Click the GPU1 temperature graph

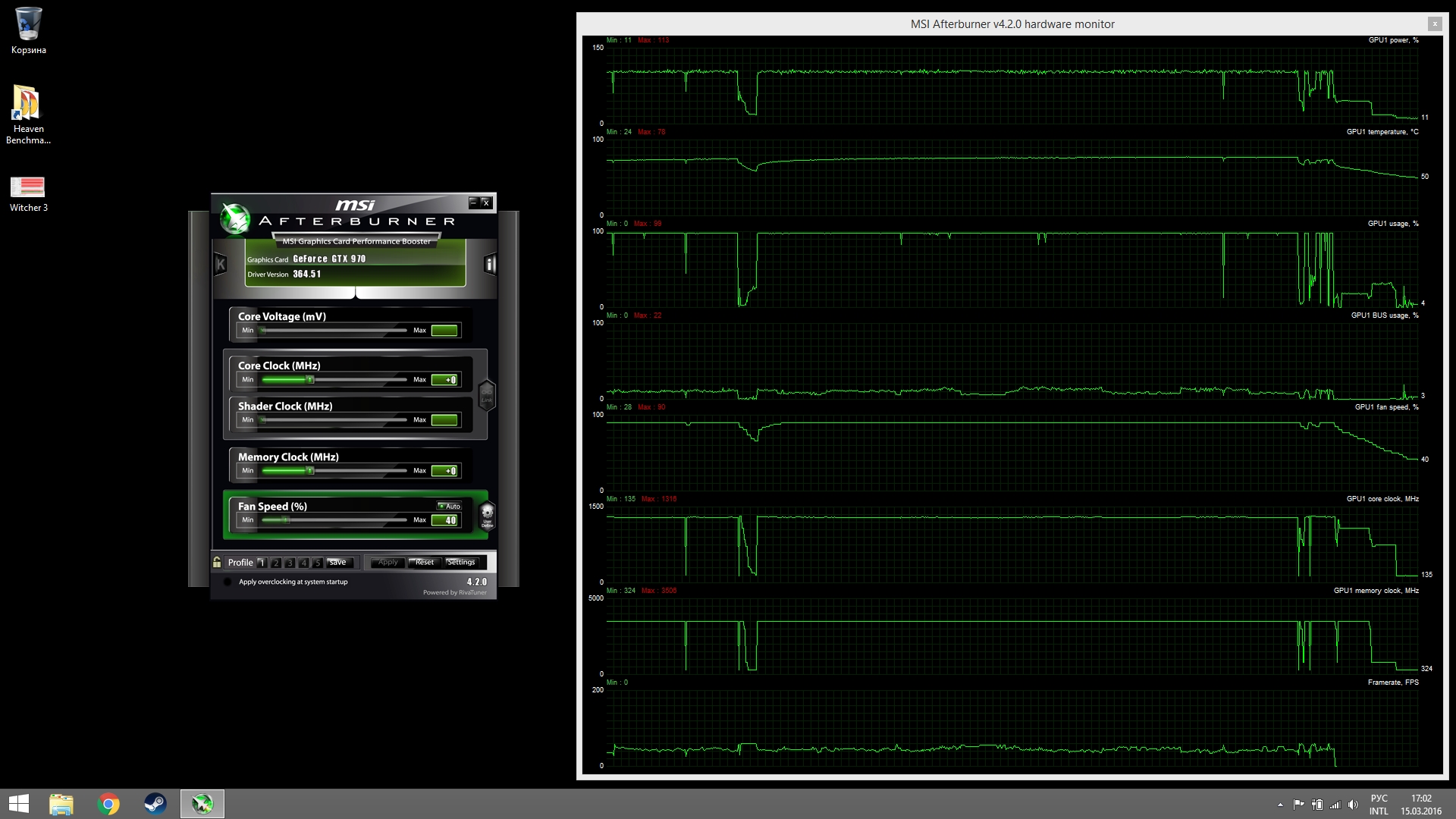tap(1012, 177)
